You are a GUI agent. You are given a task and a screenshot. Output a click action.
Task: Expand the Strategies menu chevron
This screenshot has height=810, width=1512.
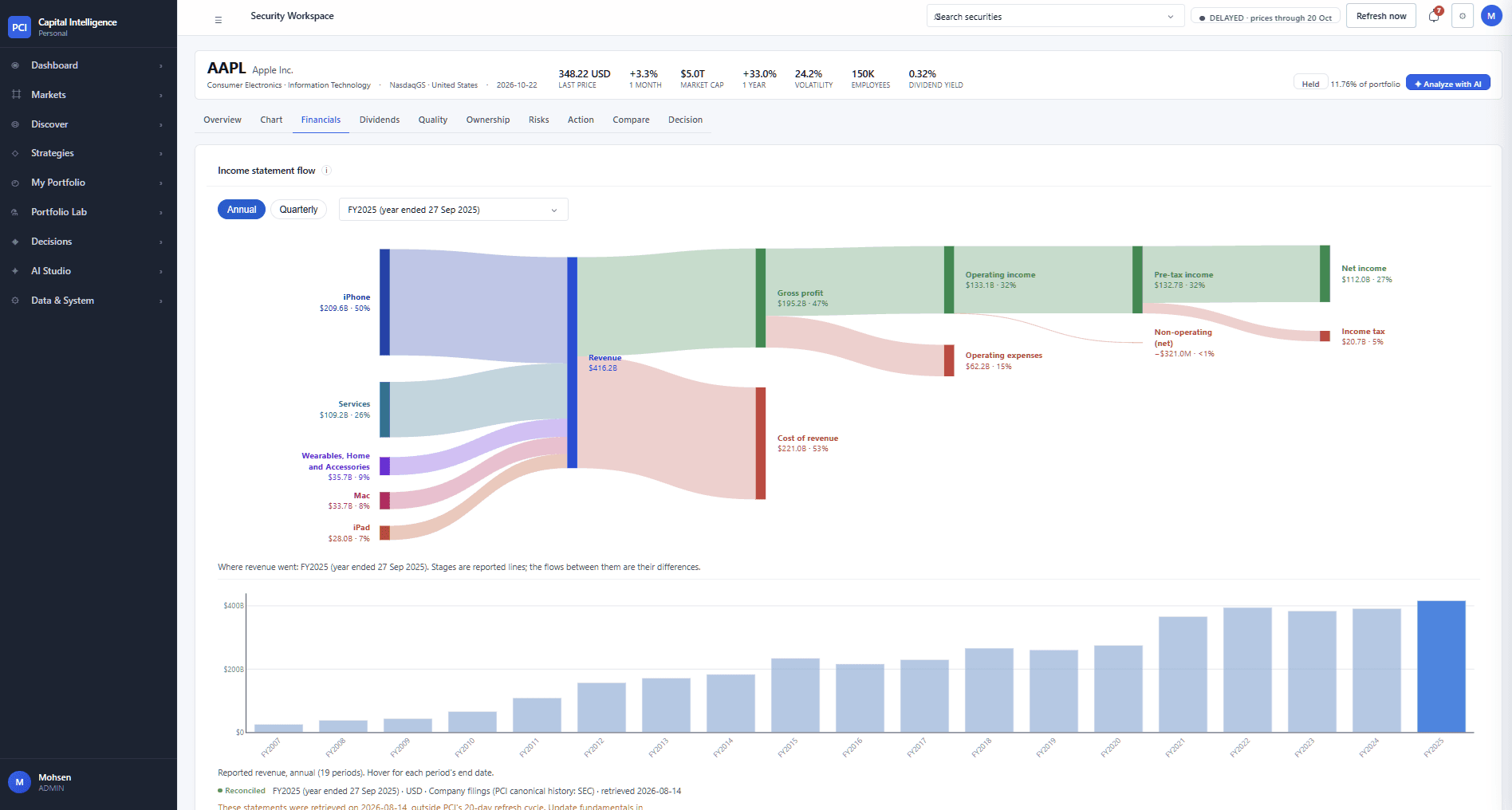coord(161,154)
